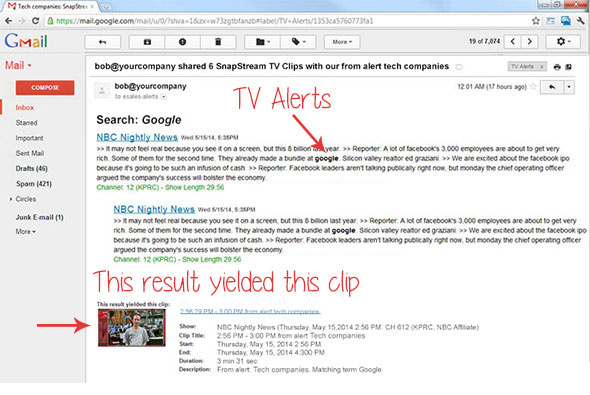
Task: Open the Move to folder dropdown
Action: tap(263, 42)
